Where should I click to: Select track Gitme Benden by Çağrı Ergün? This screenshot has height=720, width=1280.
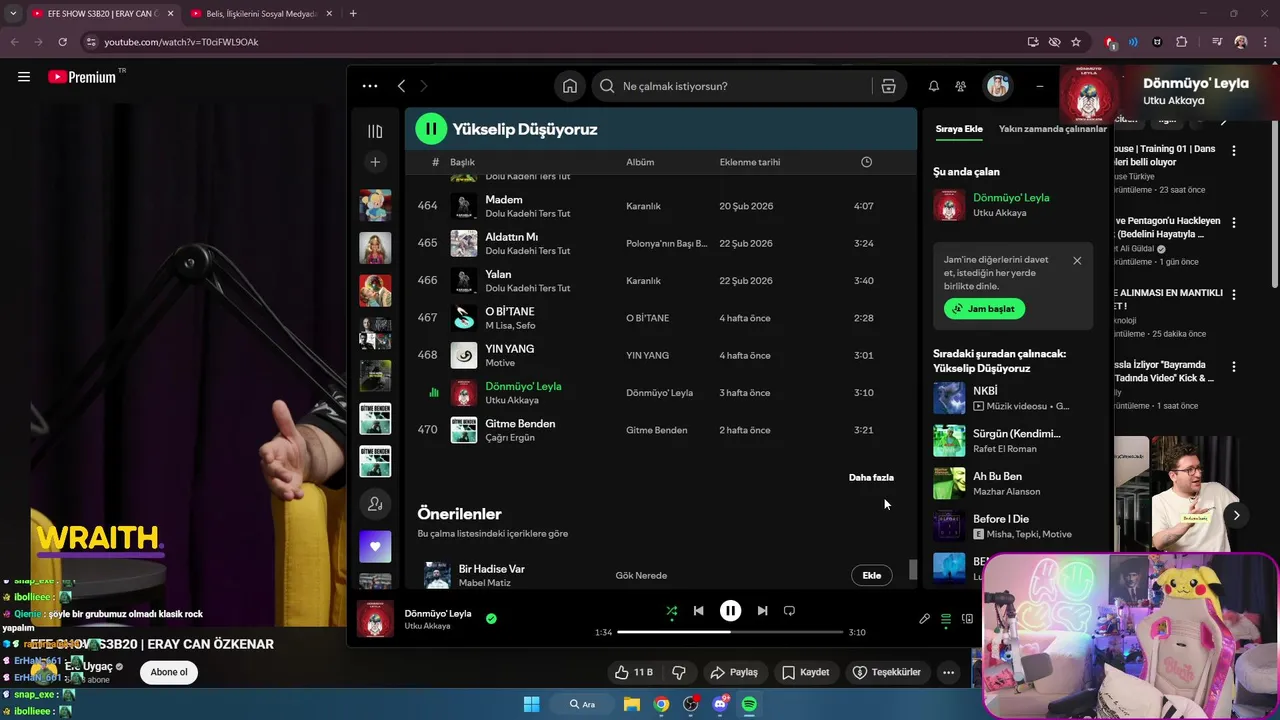pyautogui.click(x=660, y=430)
